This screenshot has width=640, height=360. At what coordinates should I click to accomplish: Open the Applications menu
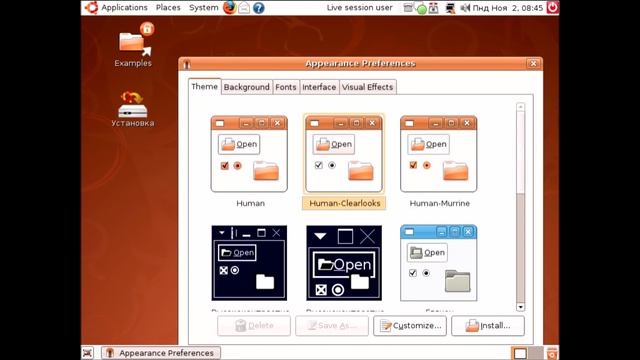point(124,7)
